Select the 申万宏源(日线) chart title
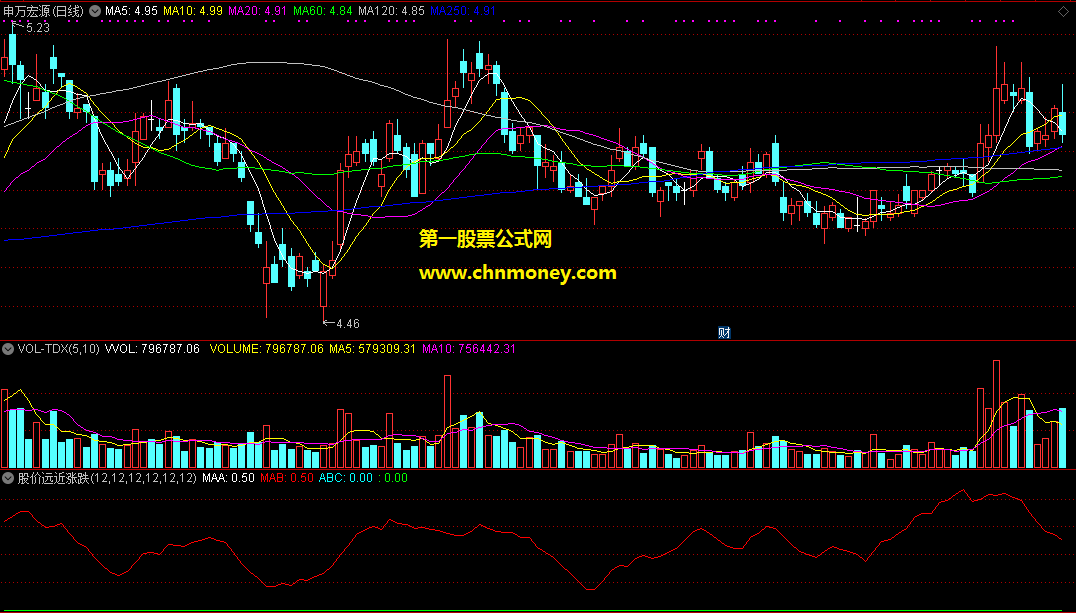The width and height of the screenshot is (1076, 613). tap(43, 11)
